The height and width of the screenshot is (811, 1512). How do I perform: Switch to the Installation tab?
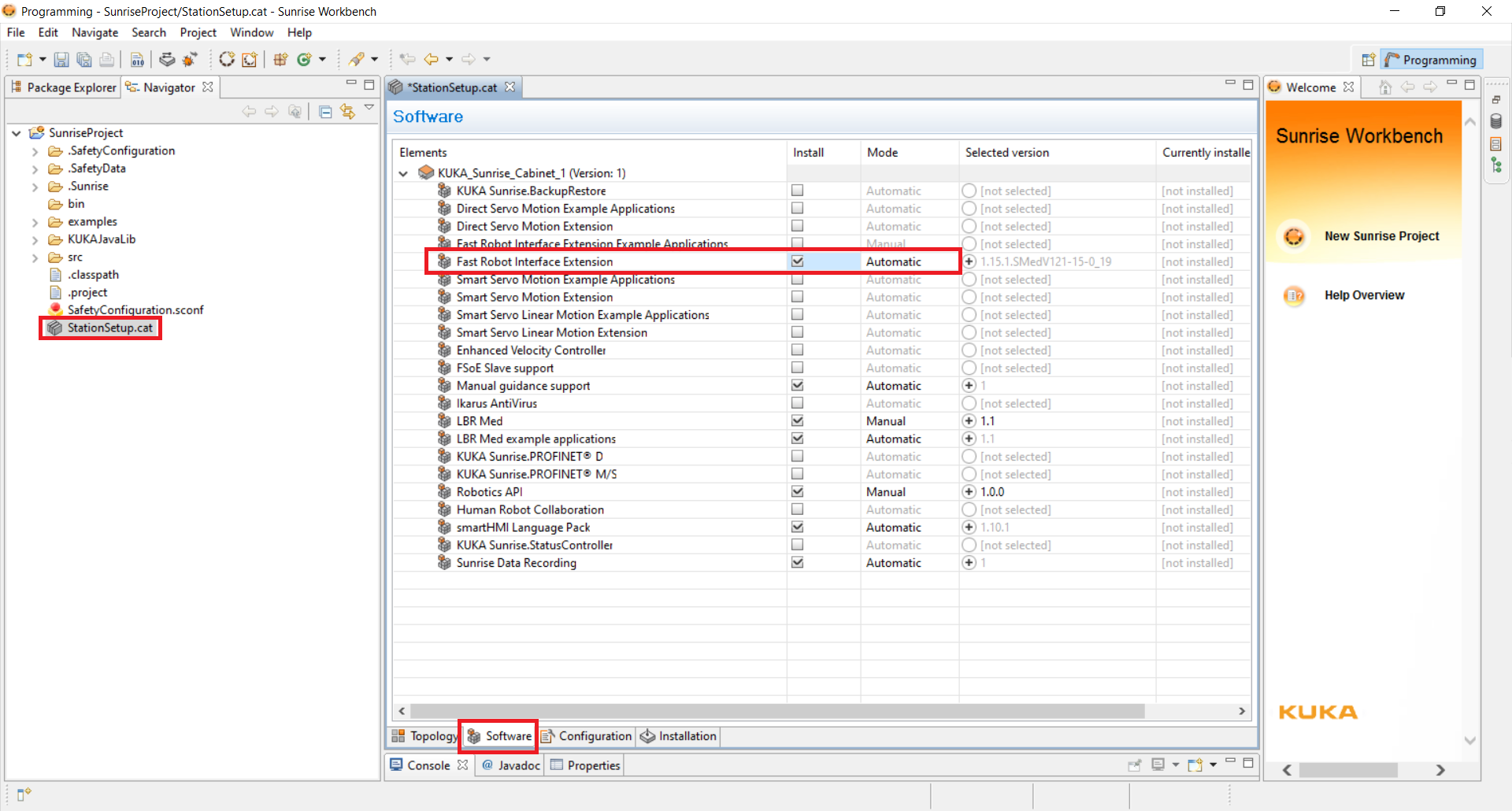pyautogui.click(x=678, y=736)
